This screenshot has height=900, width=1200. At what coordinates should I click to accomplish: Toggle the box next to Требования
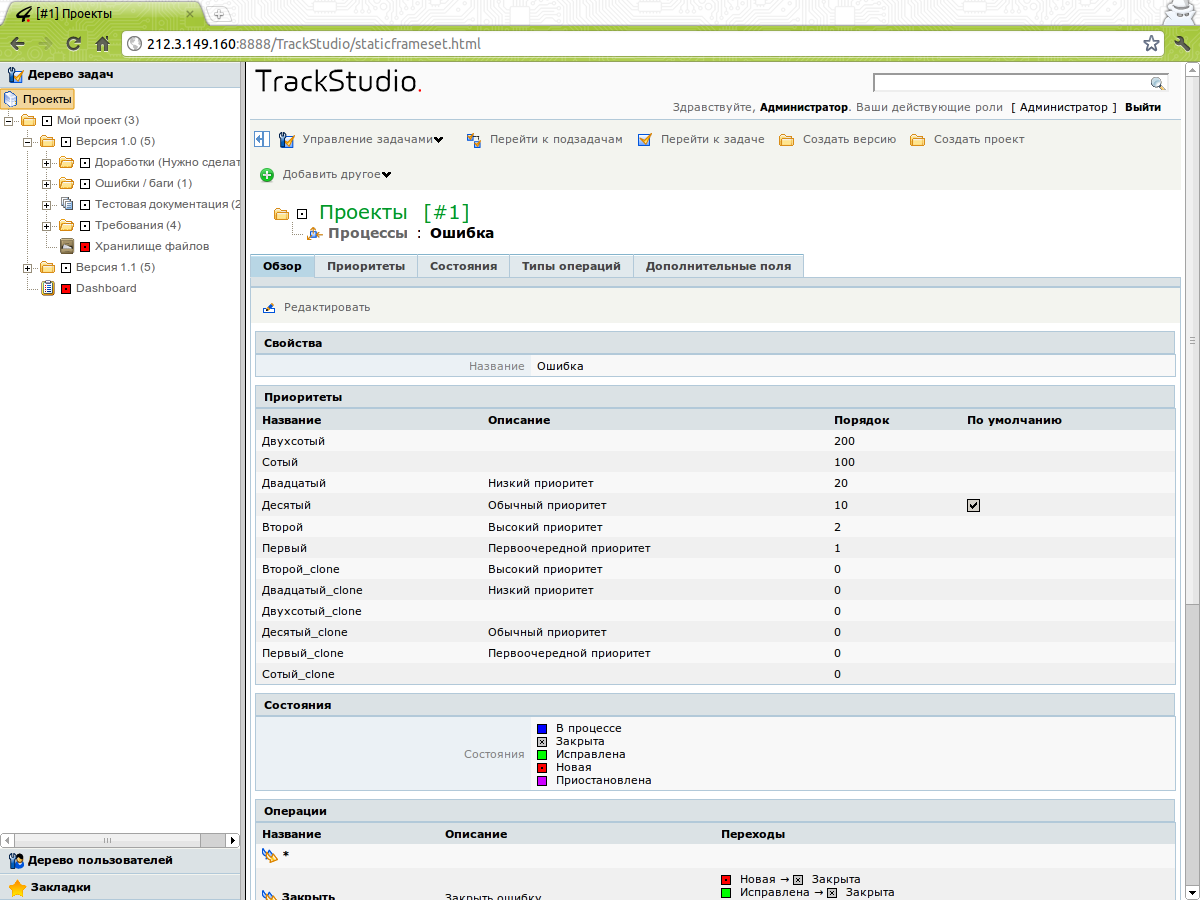tap(85, 225)
